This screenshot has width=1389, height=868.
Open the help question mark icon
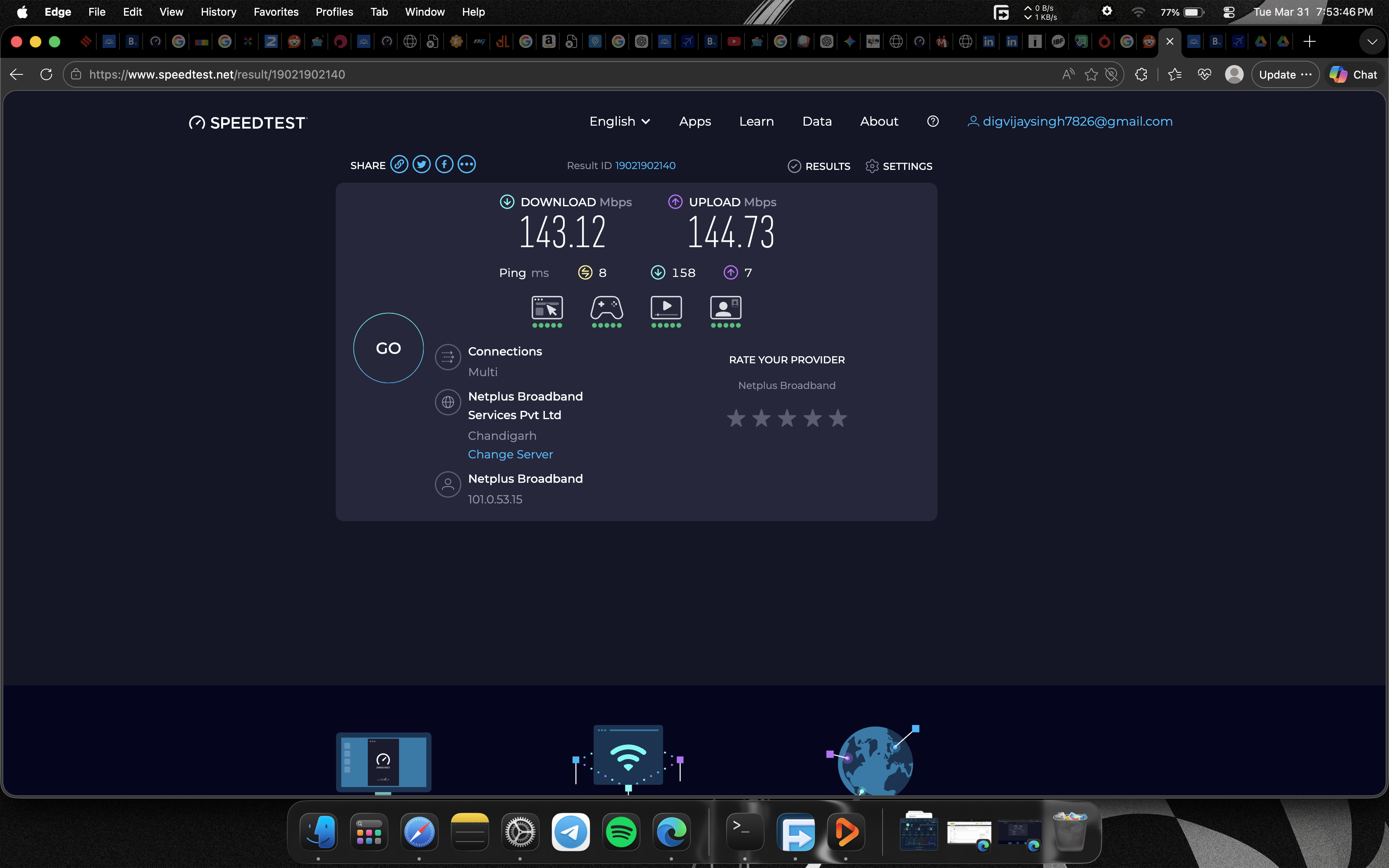click(933, 121)
